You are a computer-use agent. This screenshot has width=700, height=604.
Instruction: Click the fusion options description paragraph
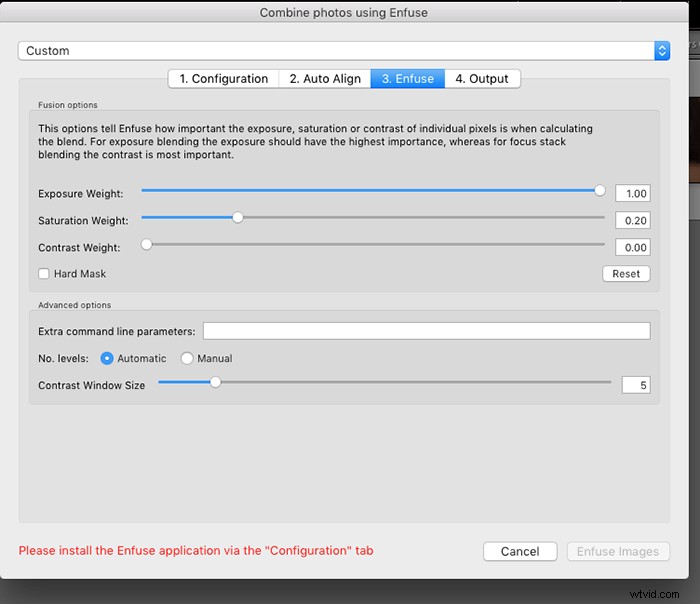coord(315,142)
